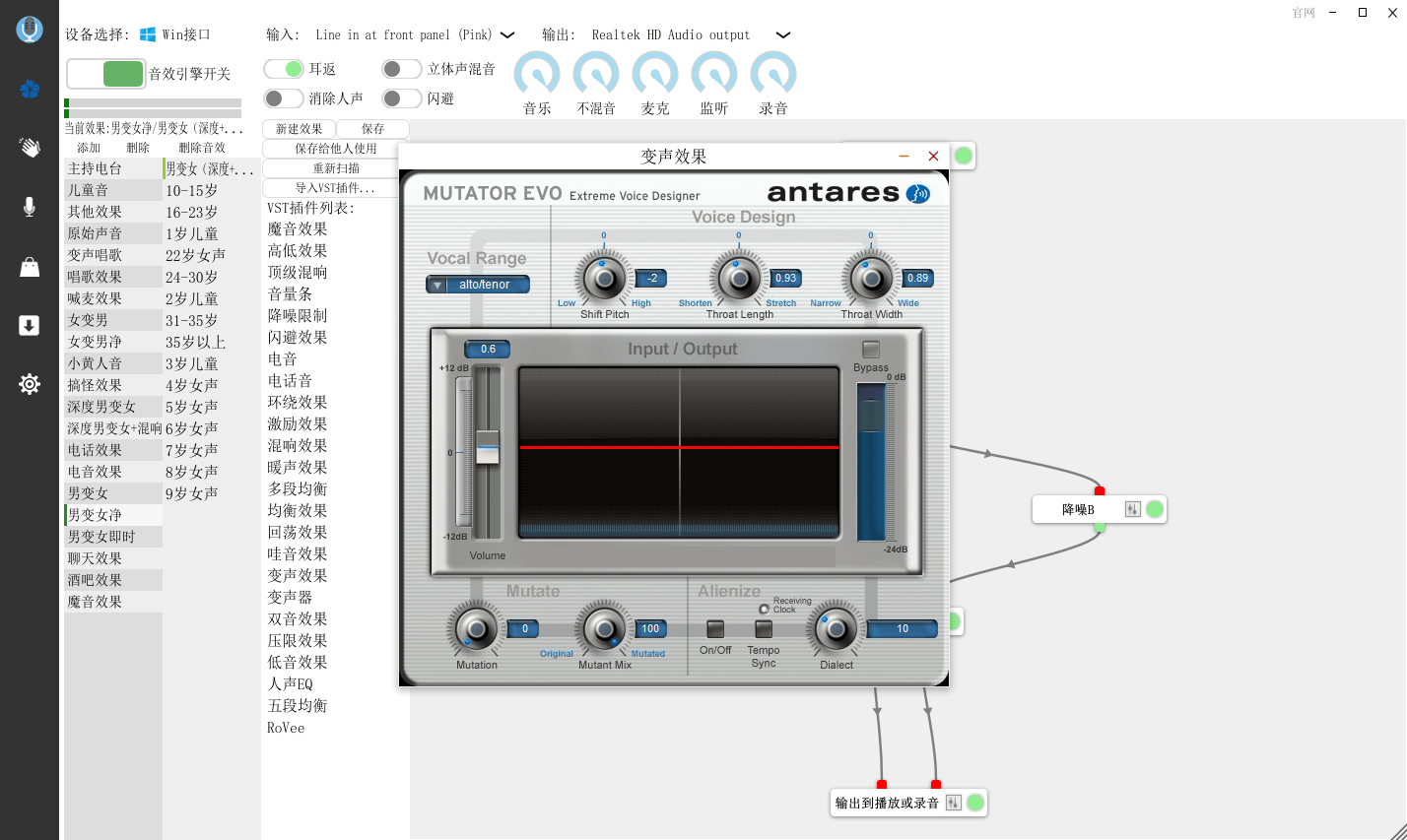This screenshot has height=840, width=1407.
Task: Open the 输入 Line in device dropdown
Action: 415,34
